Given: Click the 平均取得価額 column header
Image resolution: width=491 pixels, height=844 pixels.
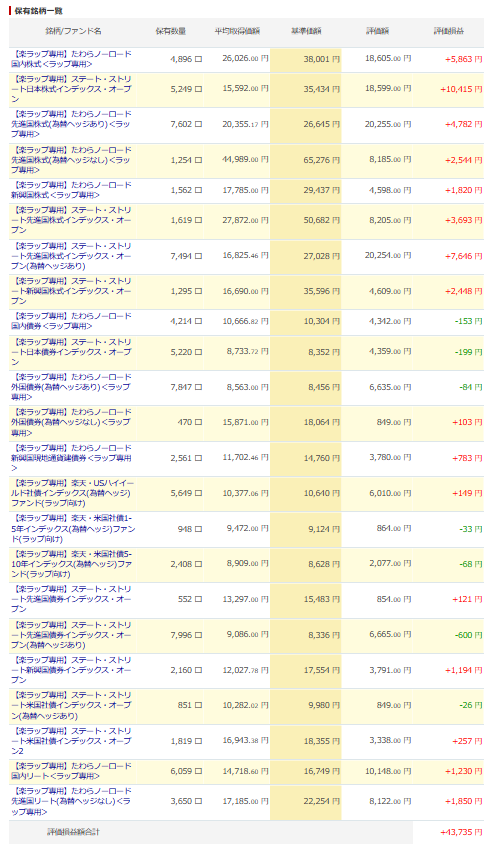Looking at the screenshot, I should click(237, 31).
